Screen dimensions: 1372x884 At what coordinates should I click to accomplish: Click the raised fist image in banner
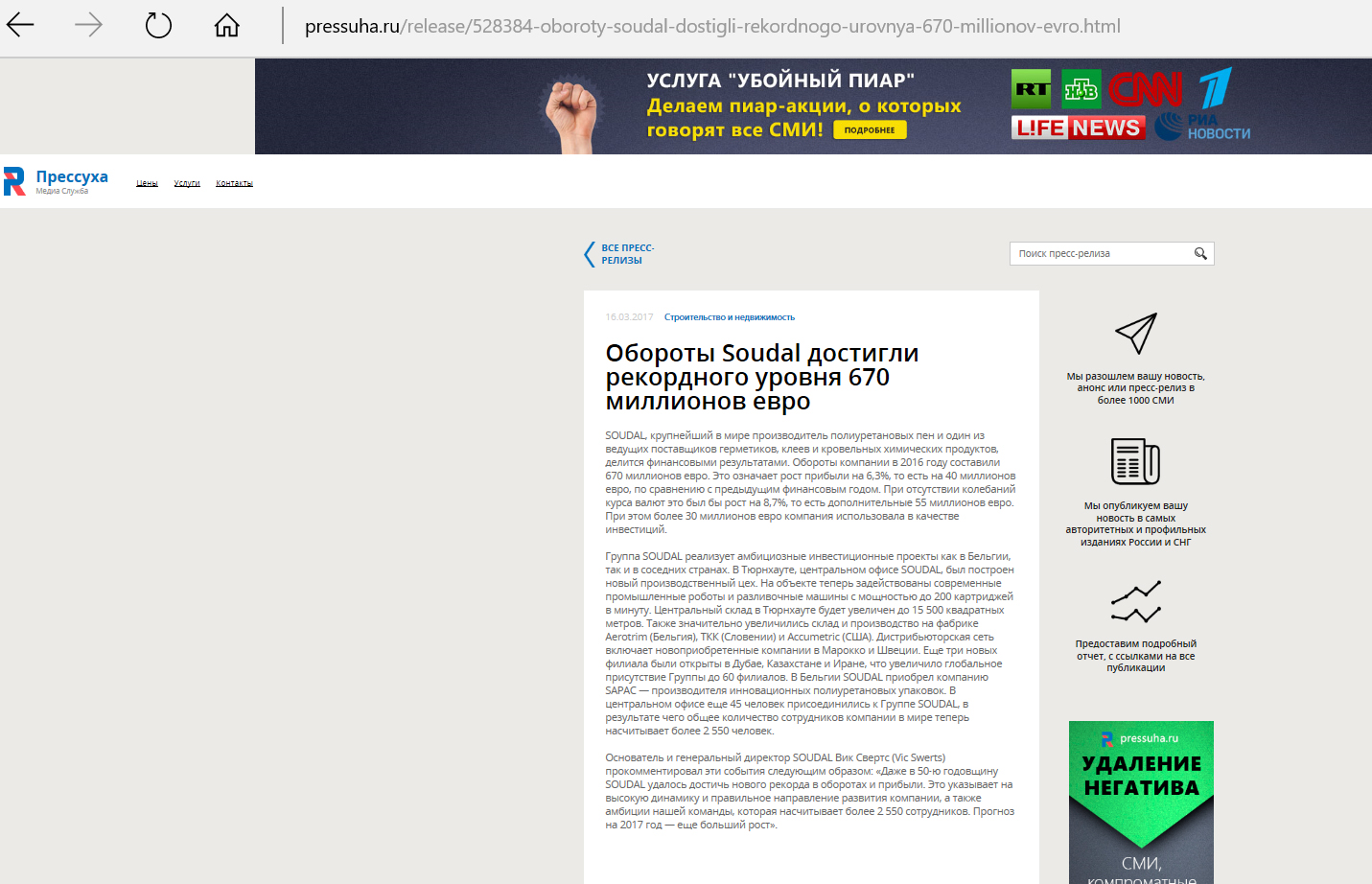point(571,115)
